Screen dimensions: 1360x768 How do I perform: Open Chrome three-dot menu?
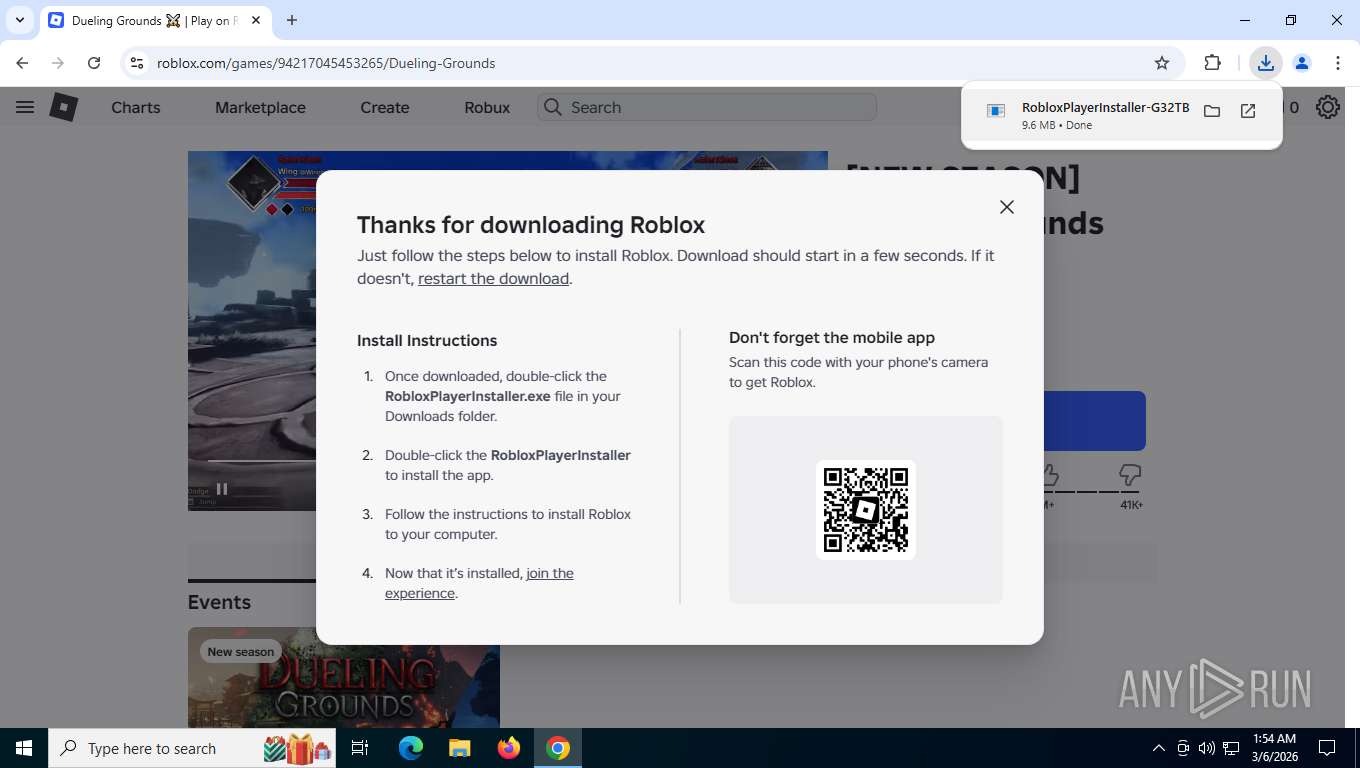[1338, 63]
